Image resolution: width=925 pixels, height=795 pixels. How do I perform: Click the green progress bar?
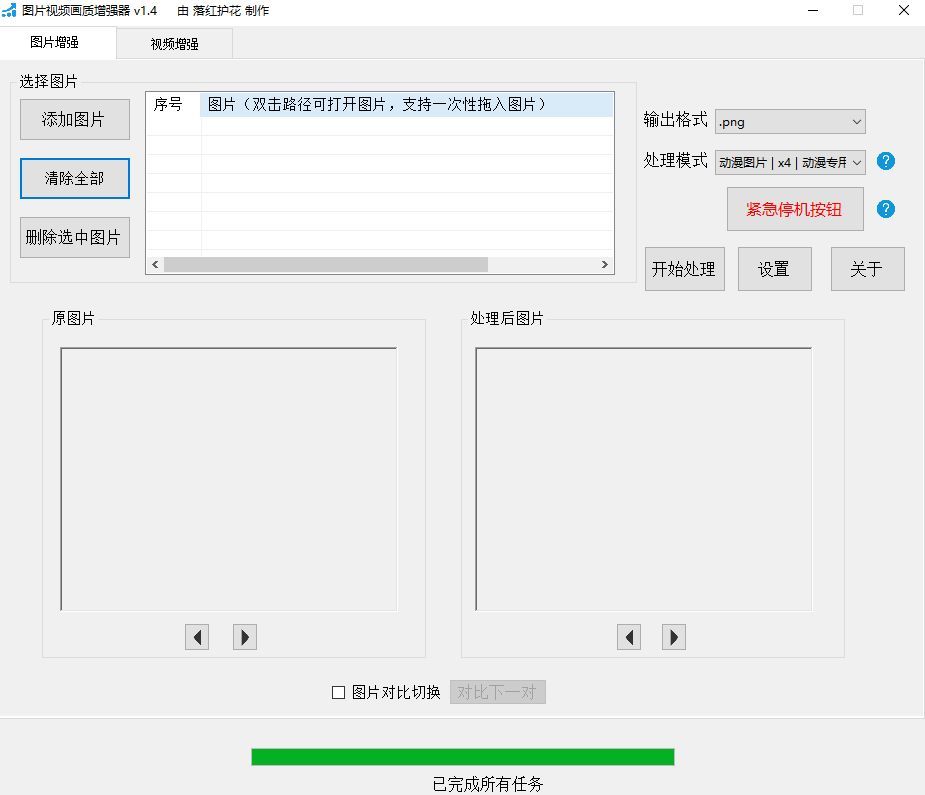[x=462, y=755]
